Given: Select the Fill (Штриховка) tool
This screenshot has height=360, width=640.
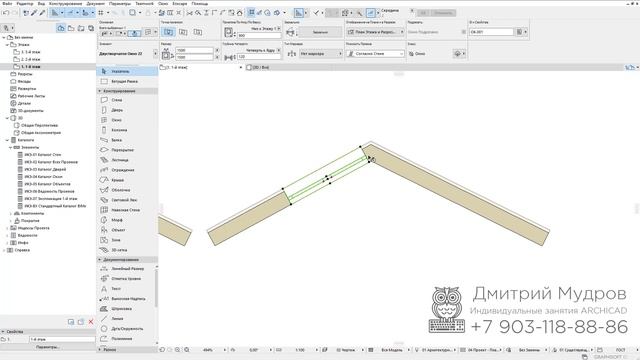Looking at the screenshot, I should [x=126, y=309].
